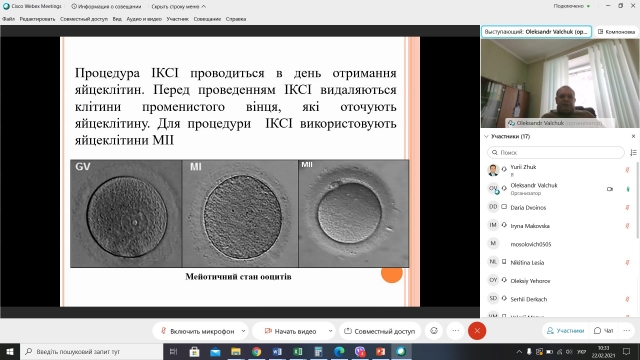Open the reactions smiley icon
Viewport: 640px width, 360px height.
point(434,331)
